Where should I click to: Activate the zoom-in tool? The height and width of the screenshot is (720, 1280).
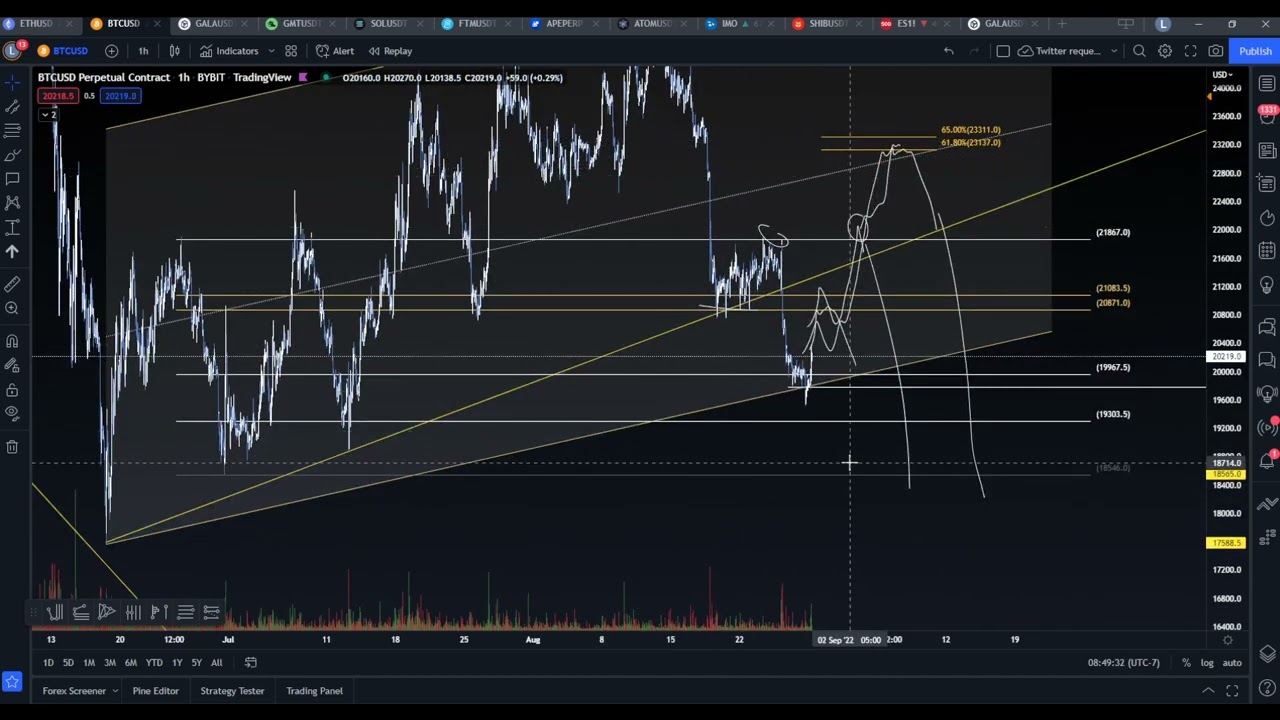(12, 309)
